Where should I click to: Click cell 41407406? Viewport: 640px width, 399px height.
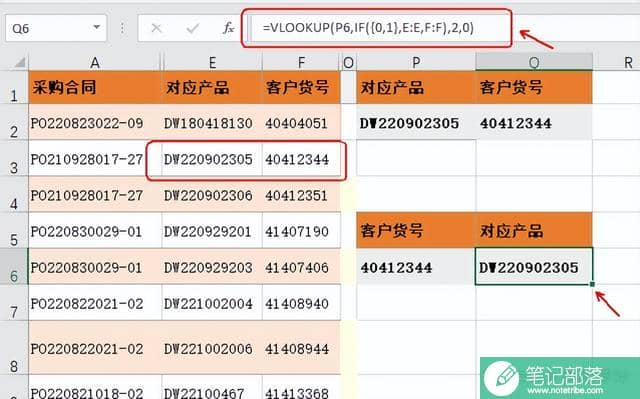[x=301, y=267]
